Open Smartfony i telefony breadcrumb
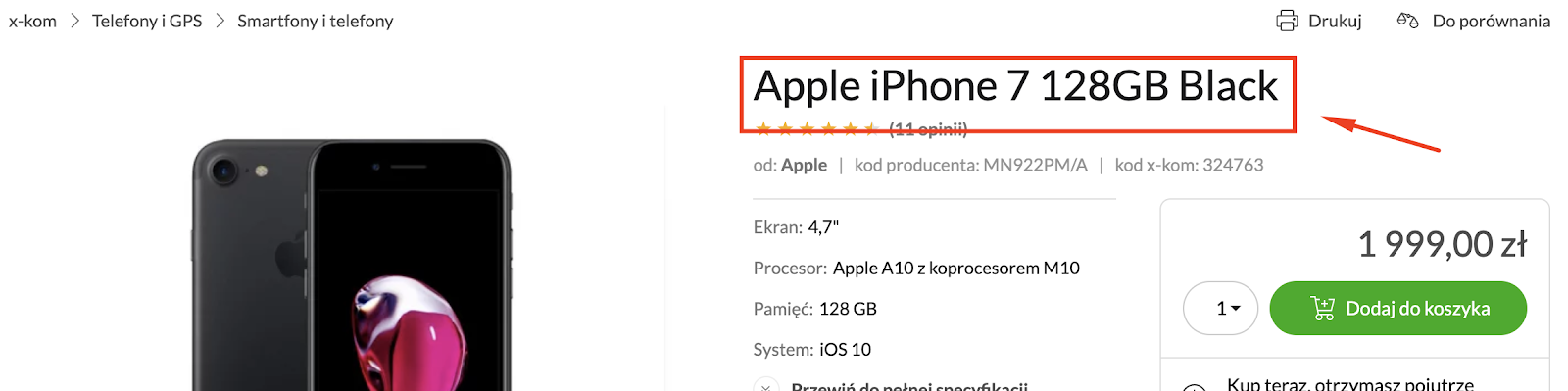 [x=315, y=21]
